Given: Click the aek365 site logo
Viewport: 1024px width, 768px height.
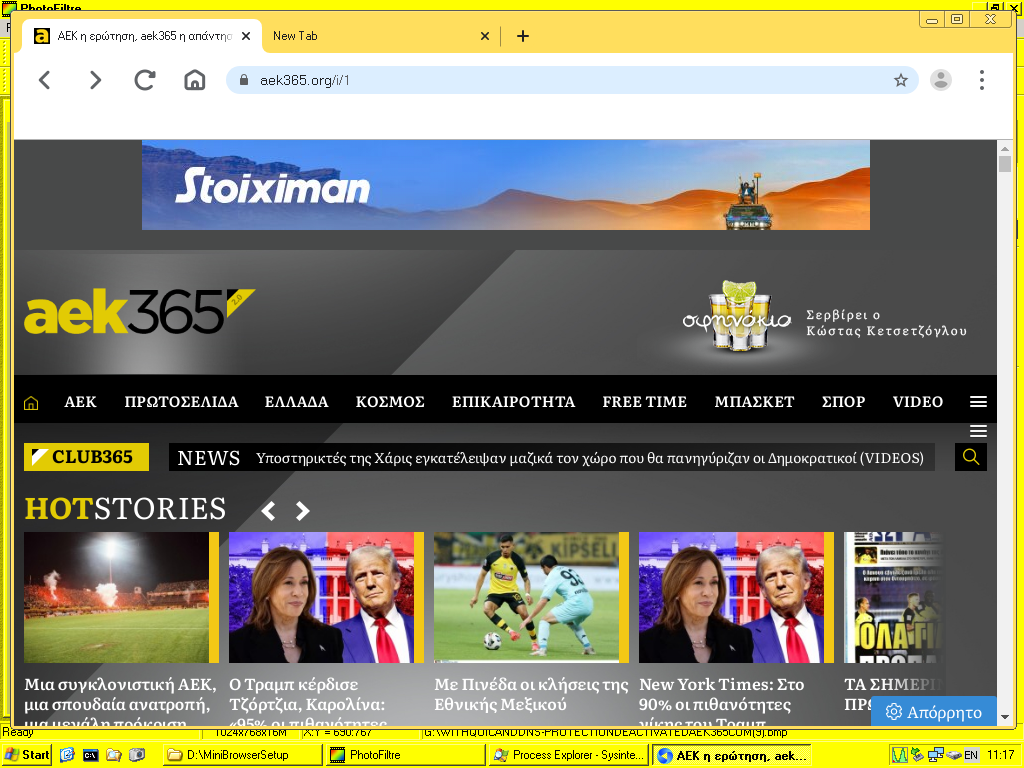Looking at the screenshot, I should coord(139,311).
